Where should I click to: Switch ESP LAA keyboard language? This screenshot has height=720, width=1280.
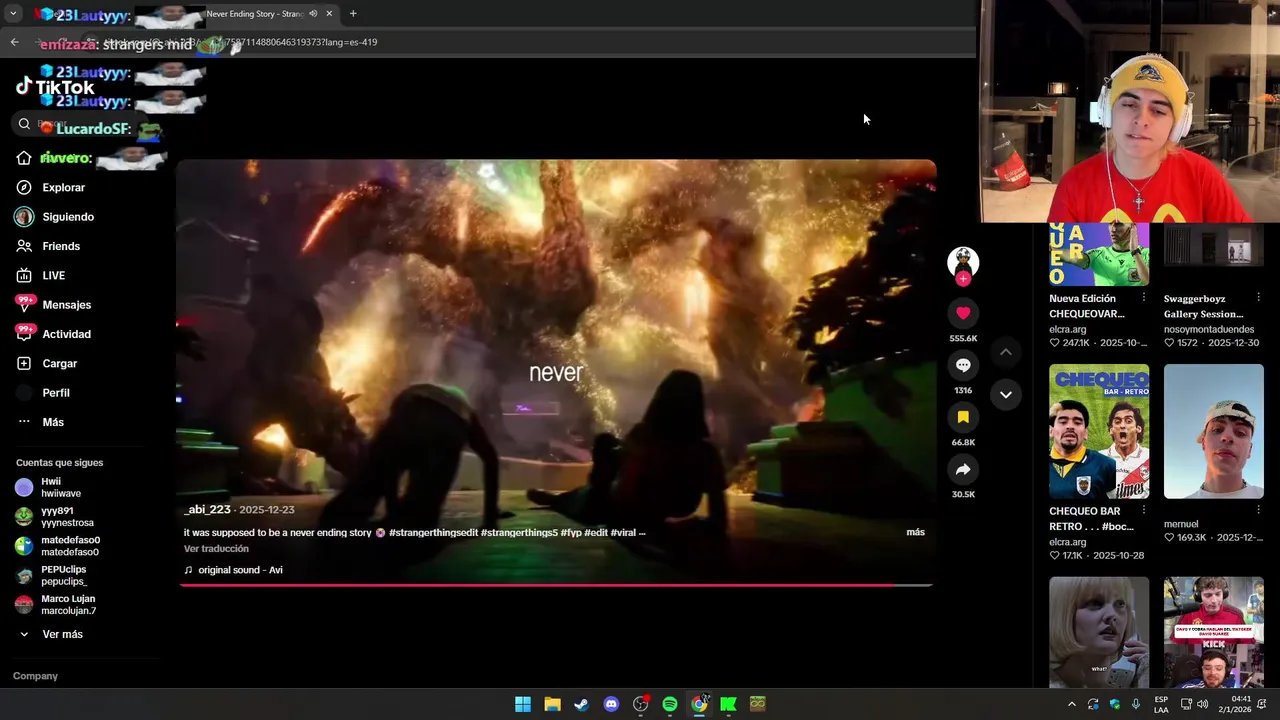(x=1161, y=704)
